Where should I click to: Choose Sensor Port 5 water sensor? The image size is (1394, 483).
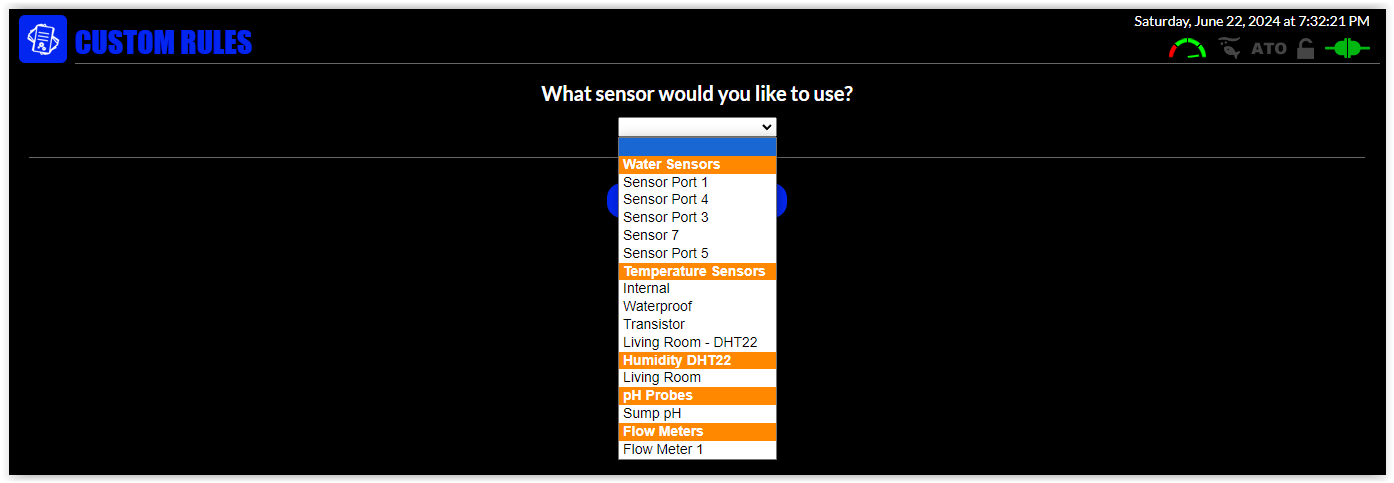click(x=665, y=253)
